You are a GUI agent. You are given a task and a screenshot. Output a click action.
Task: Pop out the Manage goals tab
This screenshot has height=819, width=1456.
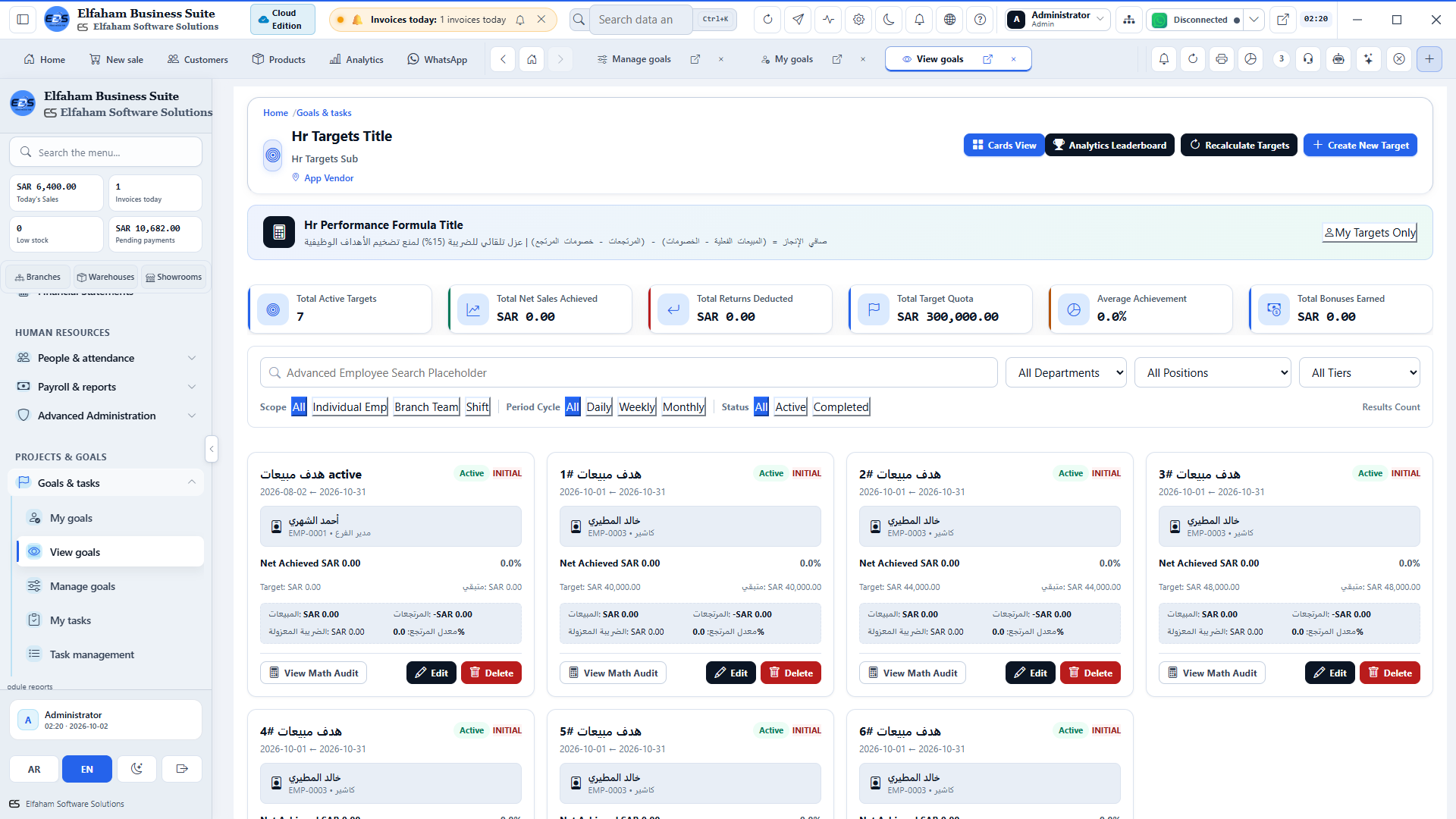tap(695, 59)
